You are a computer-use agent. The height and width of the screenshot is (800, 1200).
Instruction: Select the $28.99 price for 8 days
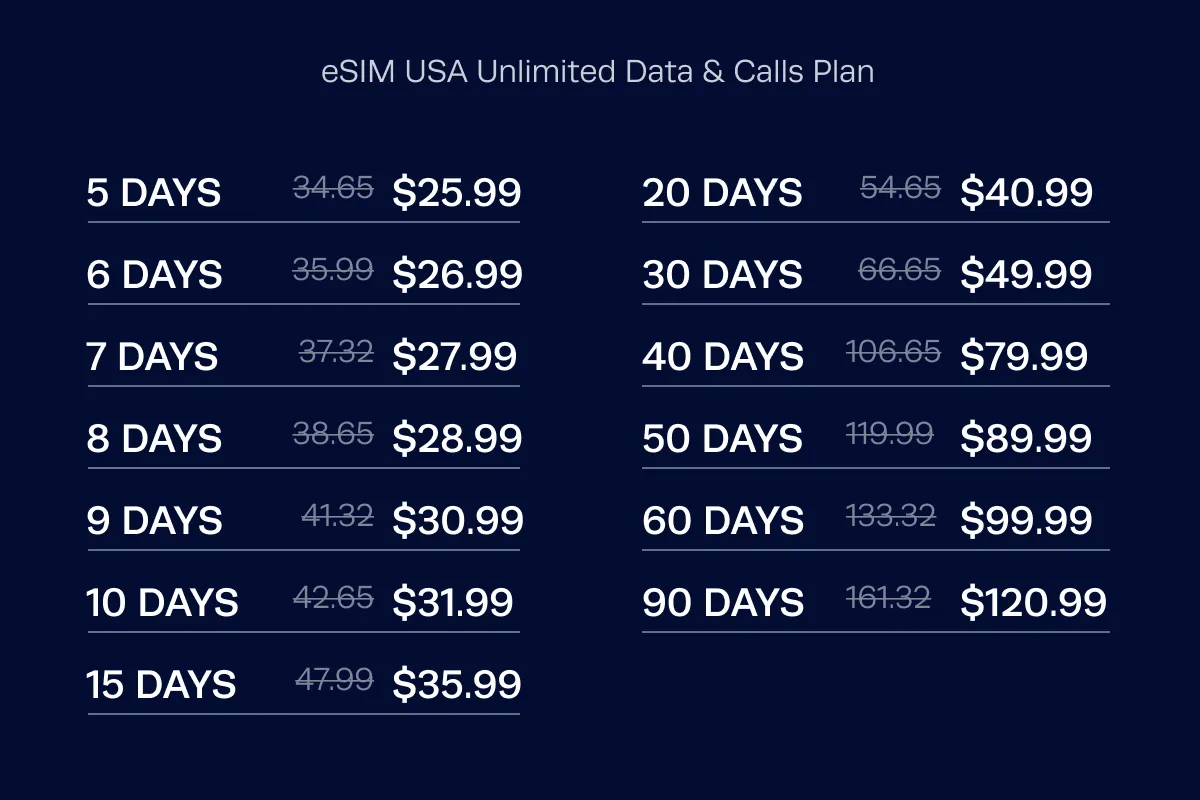coord(456,438)
